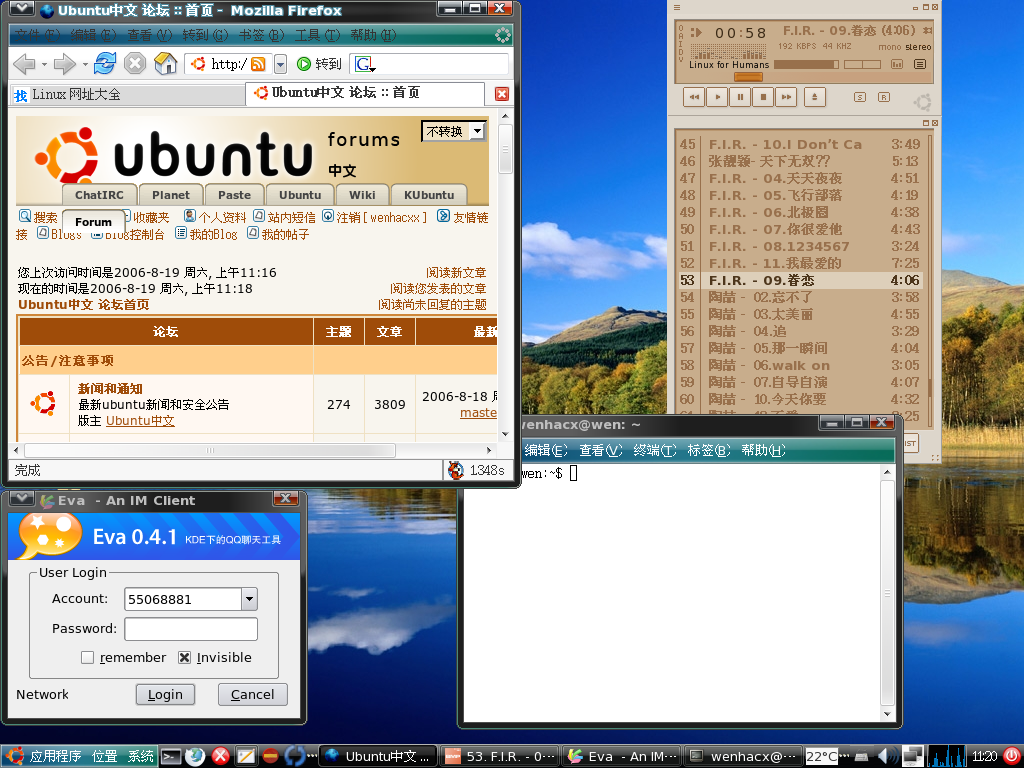Click the RSS feed icon in address bar
Viewport: 1024px width, 768px height.
pyautogui.click(x=258, y=64)
